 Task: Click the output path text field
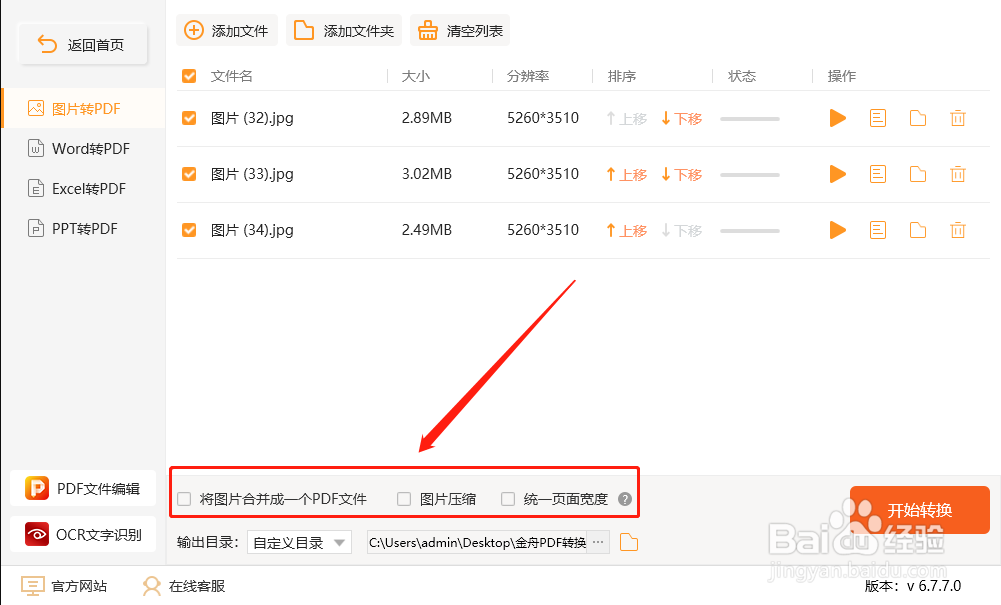pos(478,542)
